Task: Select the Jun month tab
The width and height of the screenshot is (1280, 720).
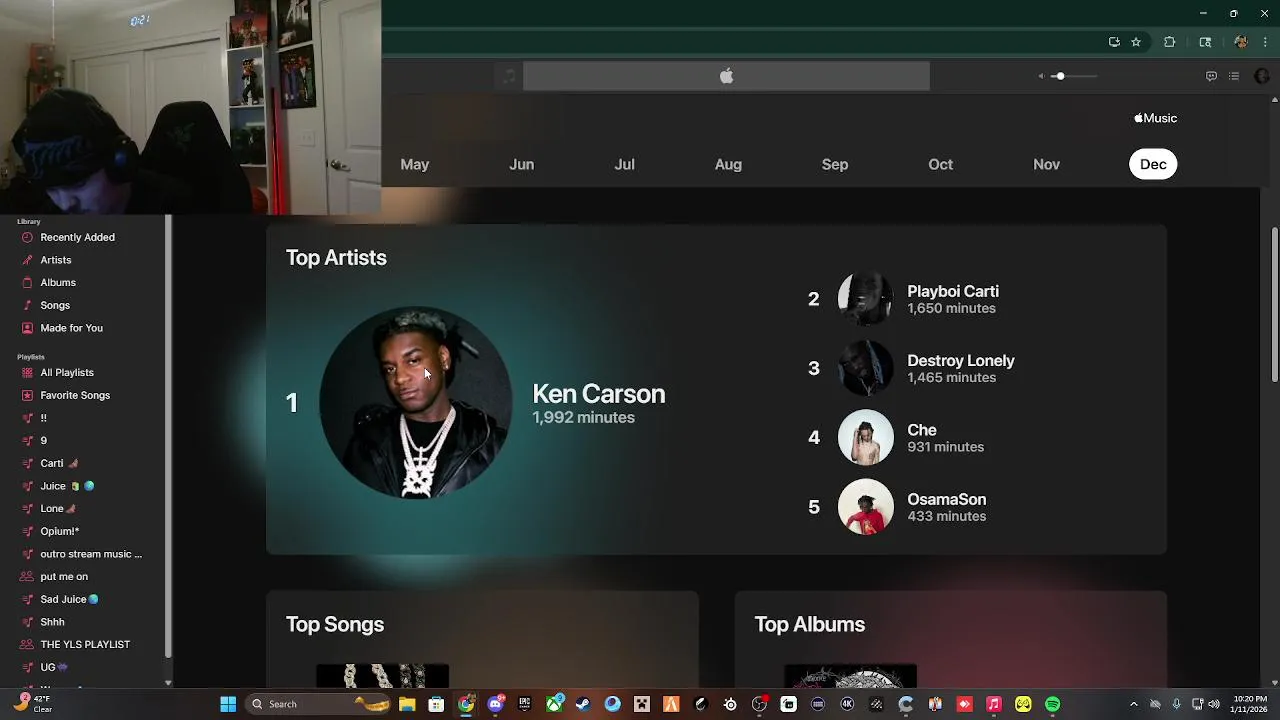Action: tap(521, 164)
